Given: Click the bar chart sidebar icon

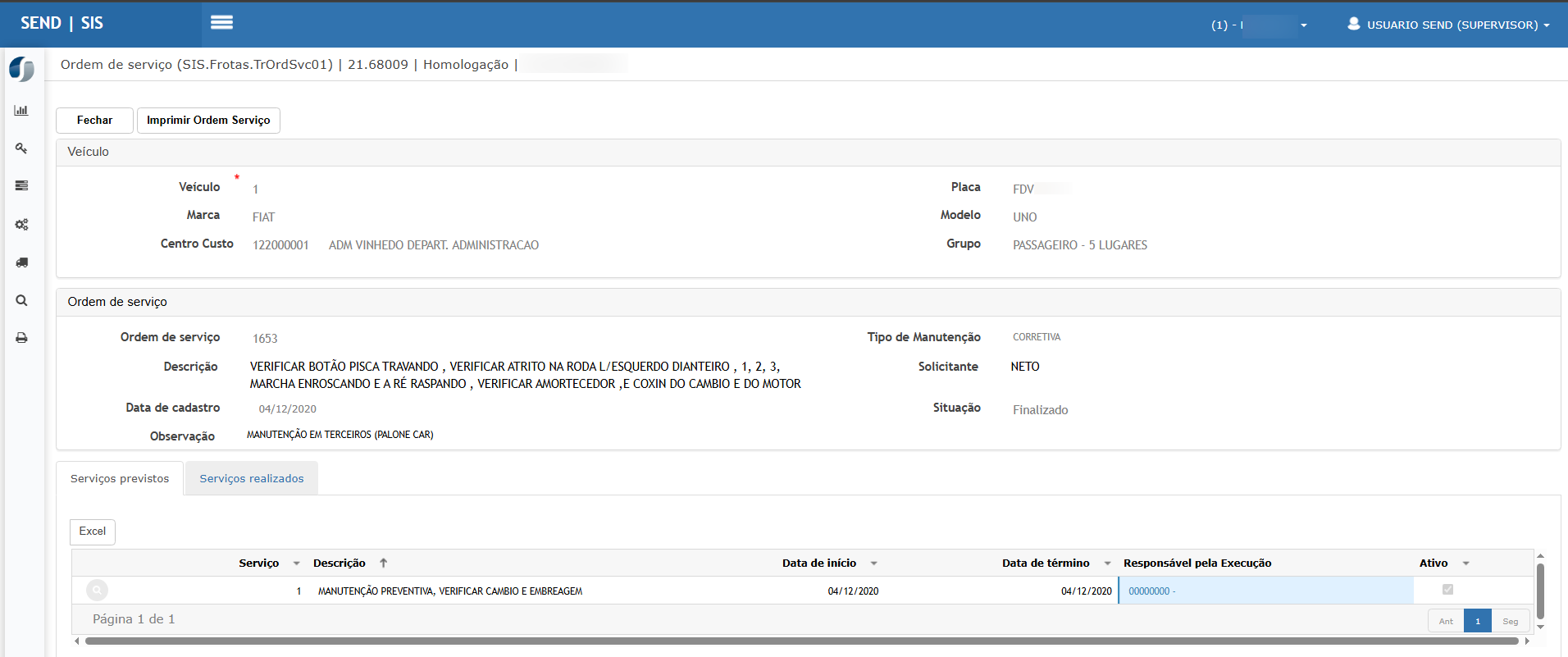Looking at the screenshot, I should (21, 111).
